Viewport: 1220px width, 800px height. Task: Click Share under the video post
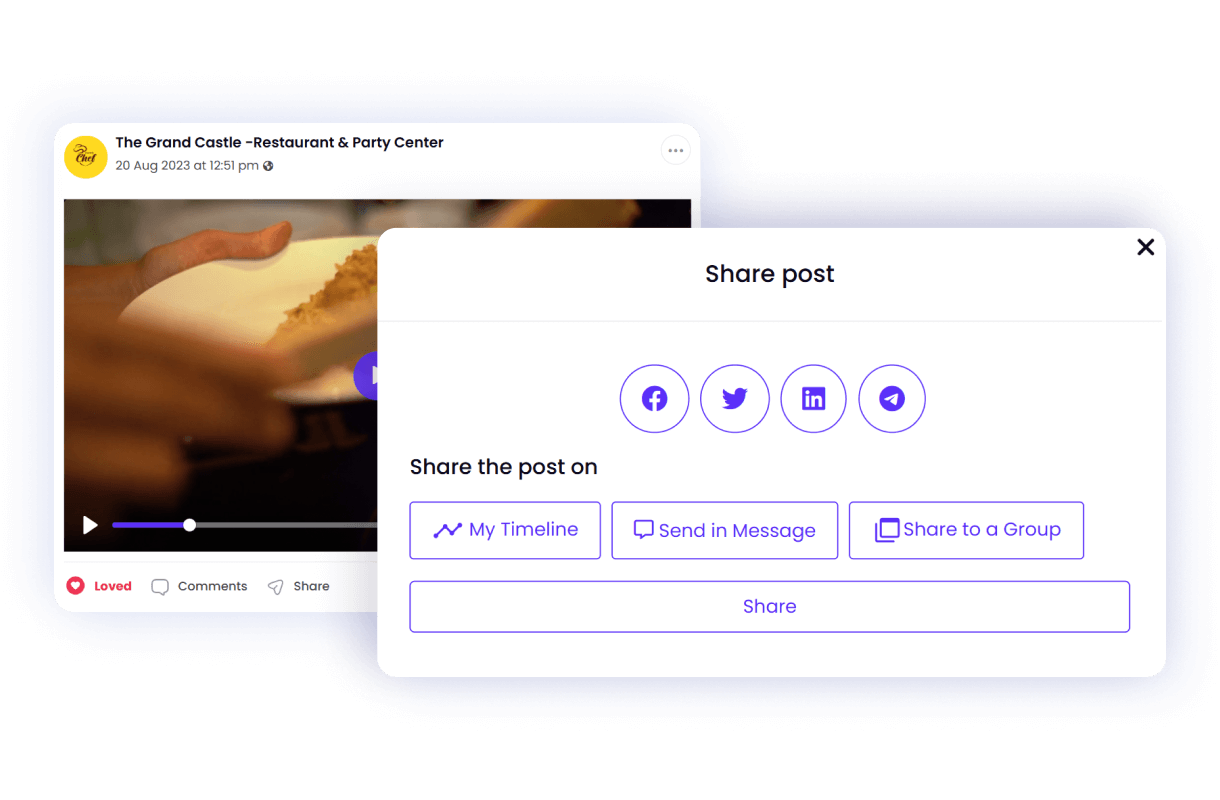pos(298,587)
